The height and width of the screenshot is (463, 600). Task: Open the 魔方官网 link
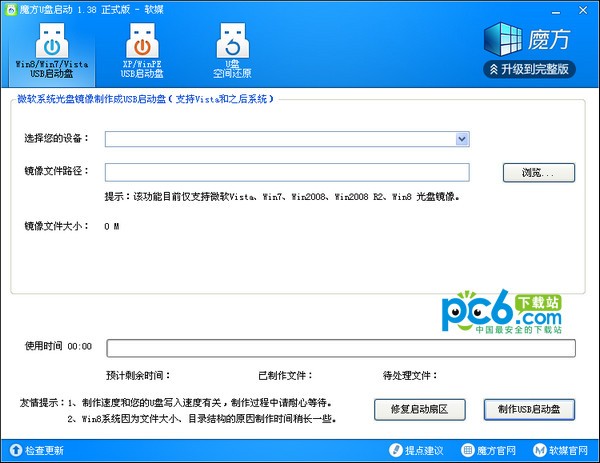pos(489,450)
